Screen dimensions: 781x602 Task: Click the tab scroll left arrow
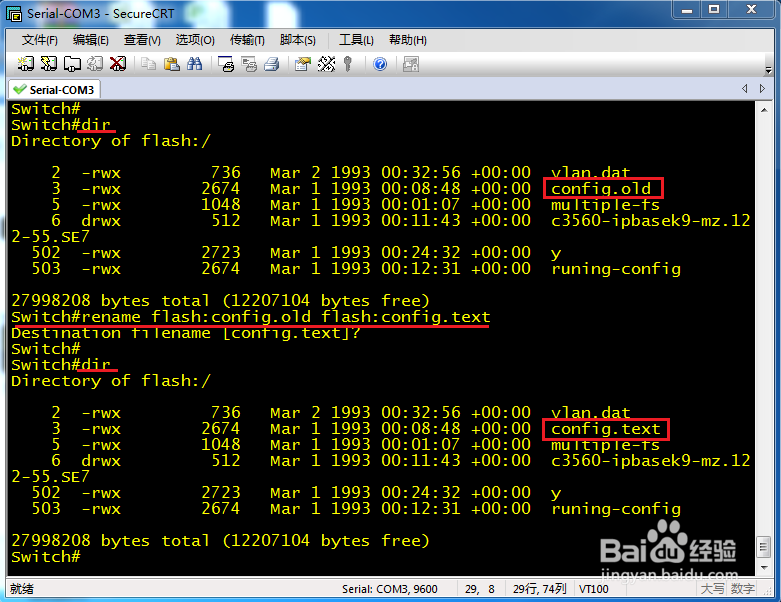[745, 89]
